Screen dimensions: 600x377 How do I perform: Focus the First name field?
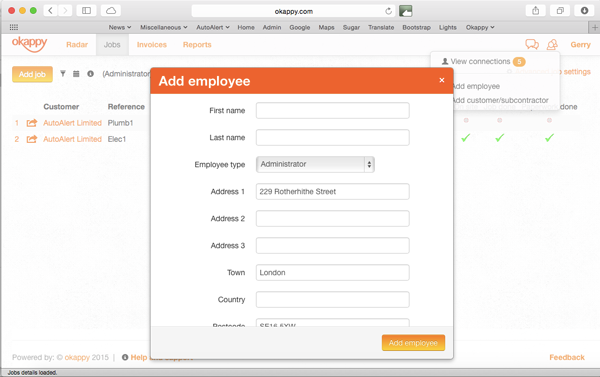(x=333, y=110)
